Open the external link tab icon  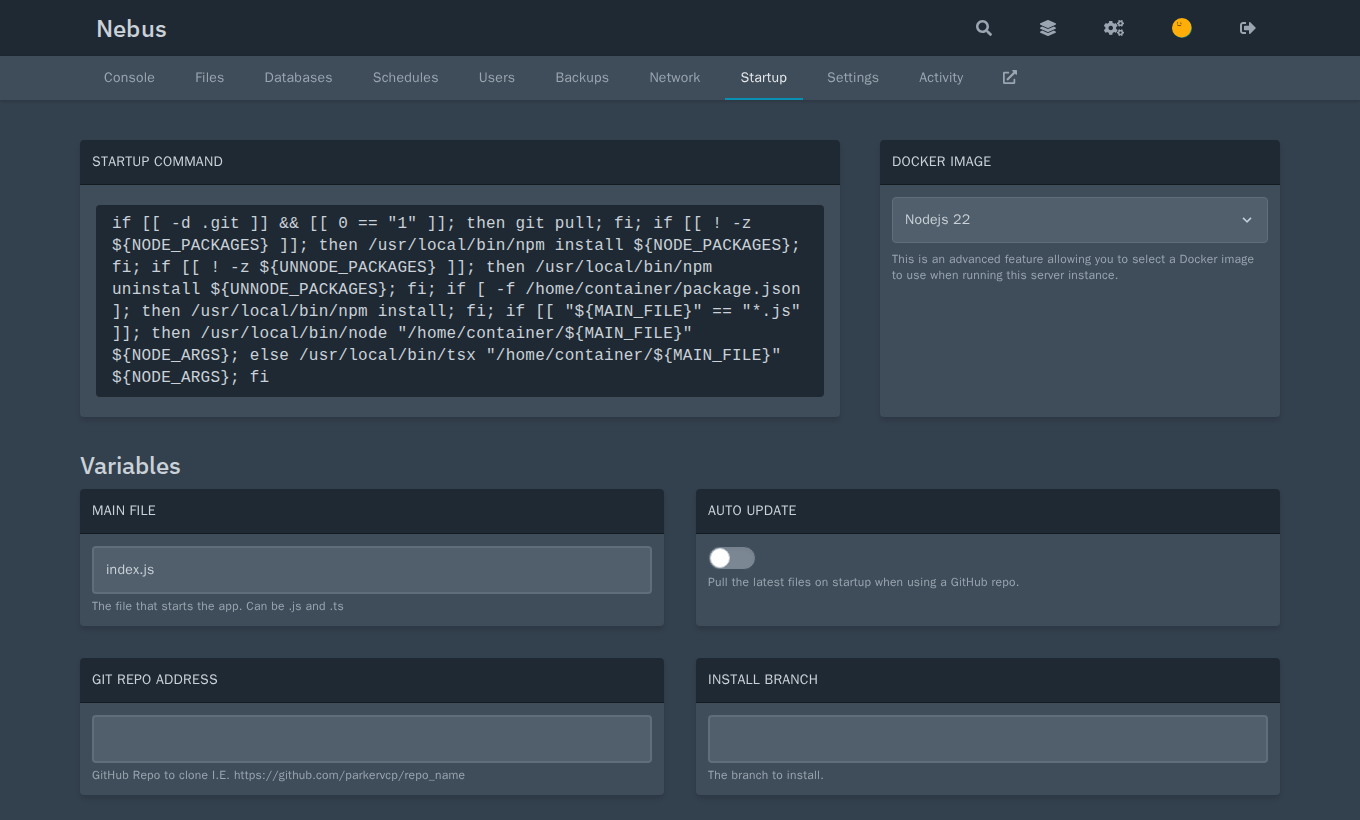pos(1010,77)
